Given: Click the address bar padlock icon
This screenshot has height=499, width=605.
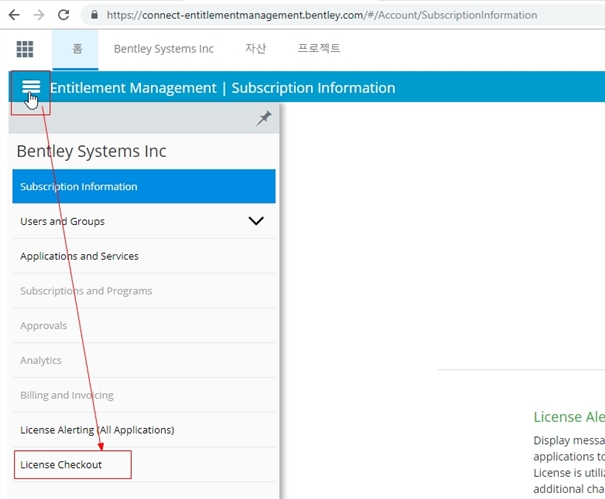Looking at the screenshot, I should [x=93, y=15].
